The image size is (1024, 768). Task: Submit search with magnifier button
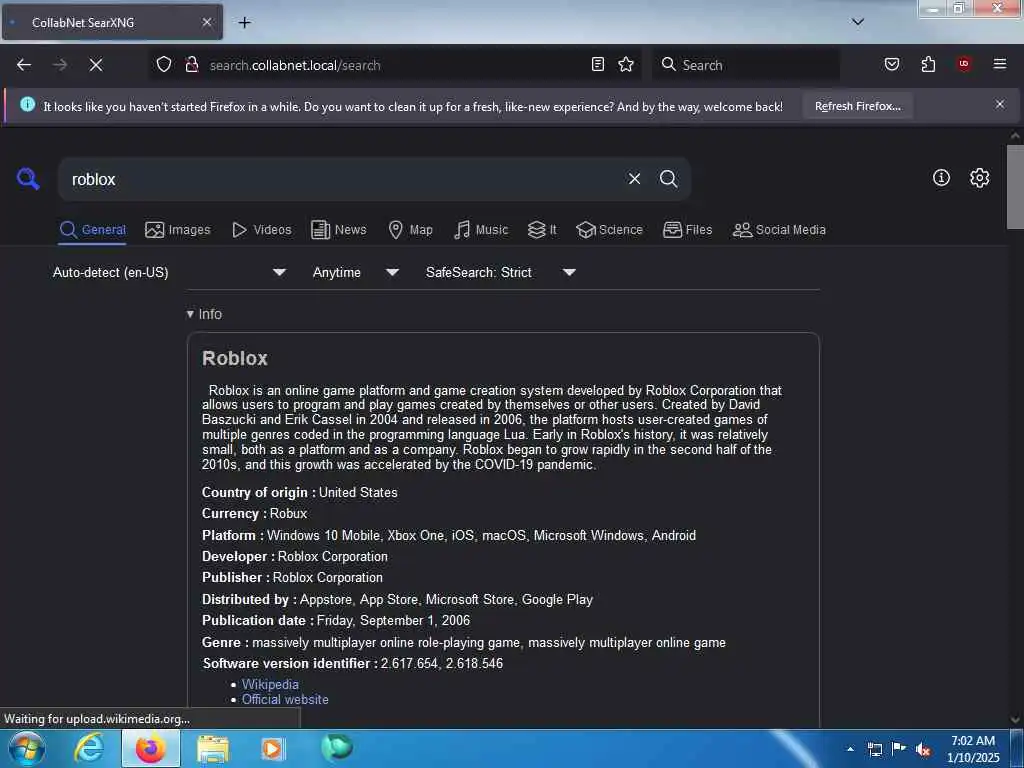[668, 179]
